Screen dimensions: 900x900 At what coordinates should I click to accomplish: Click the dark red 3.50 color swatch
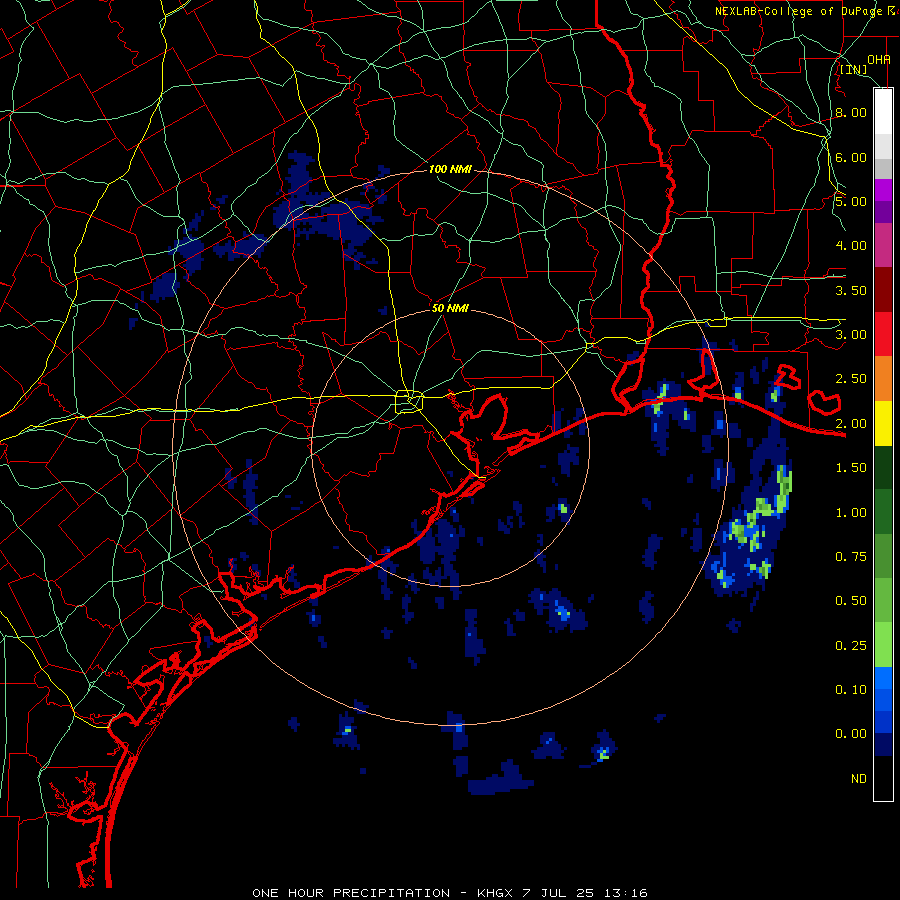(x=883, y=290)
